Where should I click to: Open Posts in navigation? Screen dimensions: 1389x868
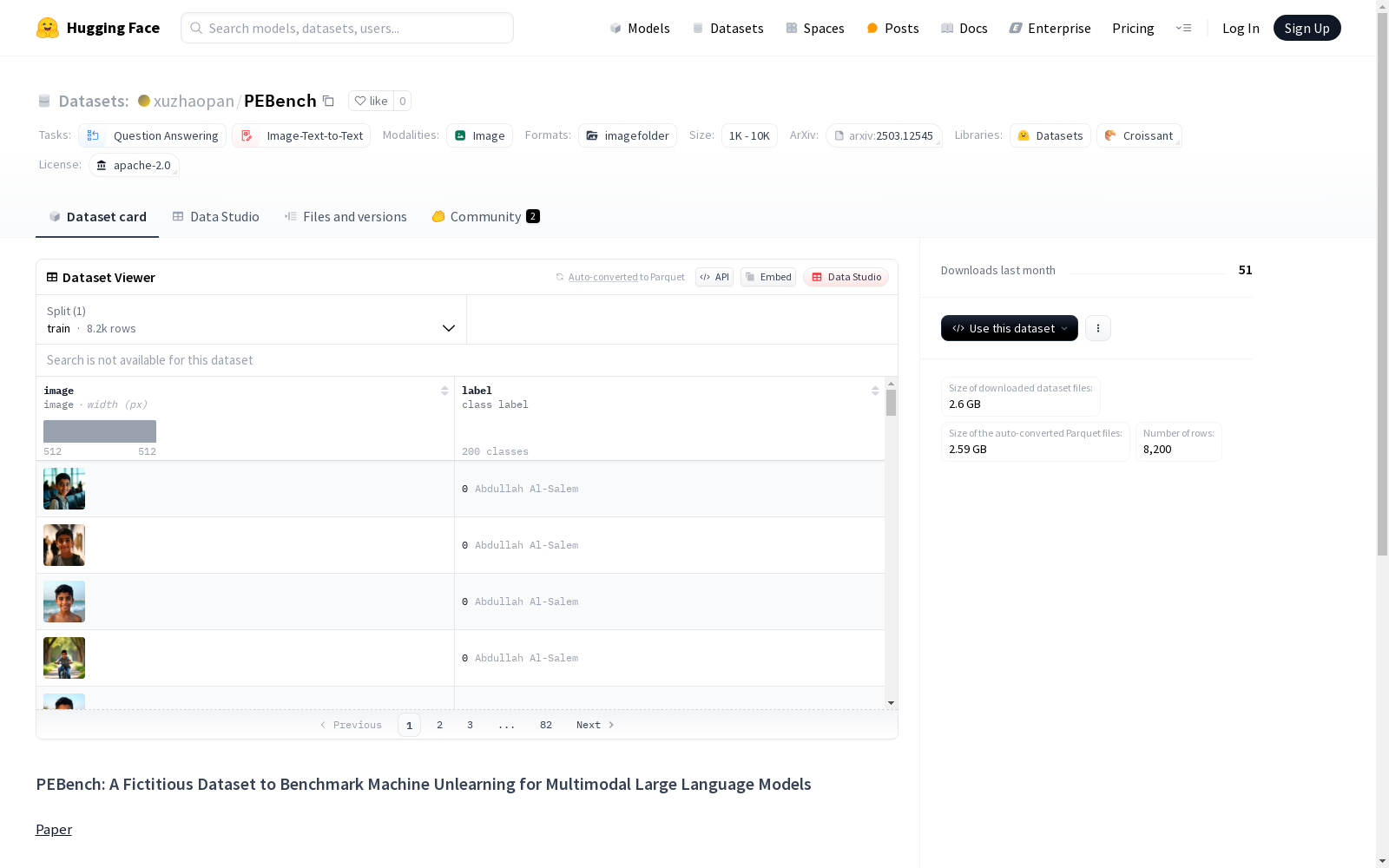[x=892, y=28]
